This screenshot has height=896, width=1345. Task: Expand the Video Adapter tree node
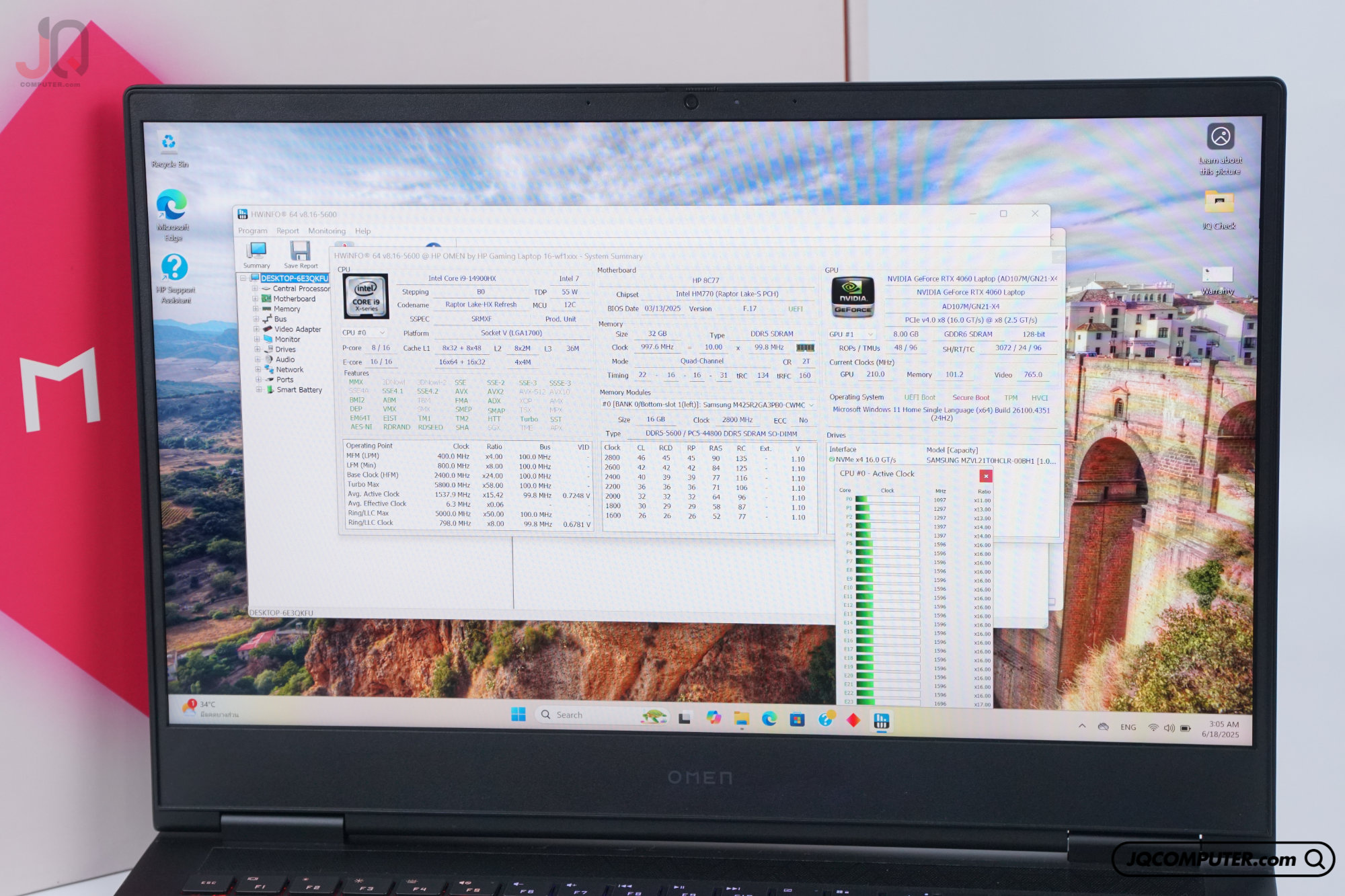click(x=256, y=329)
